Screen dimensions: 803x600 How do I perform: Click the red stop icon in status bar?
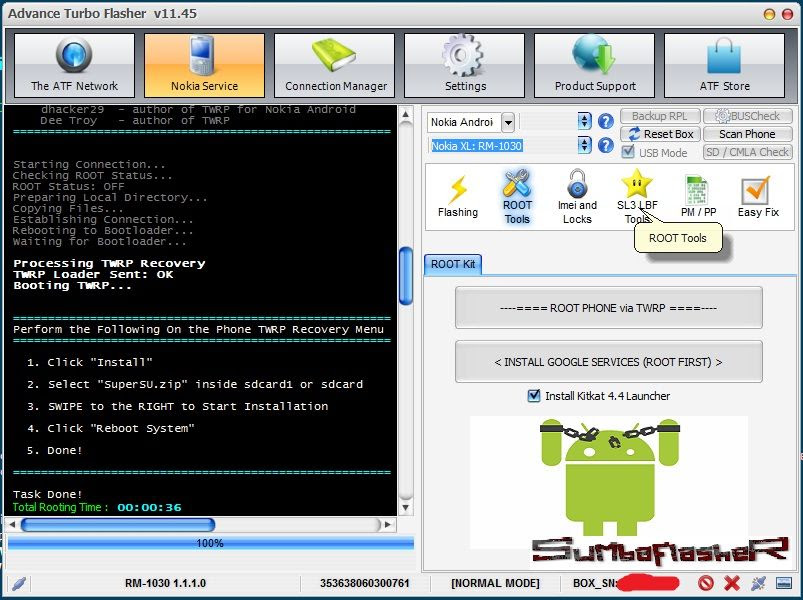click(x=706, y=583)
